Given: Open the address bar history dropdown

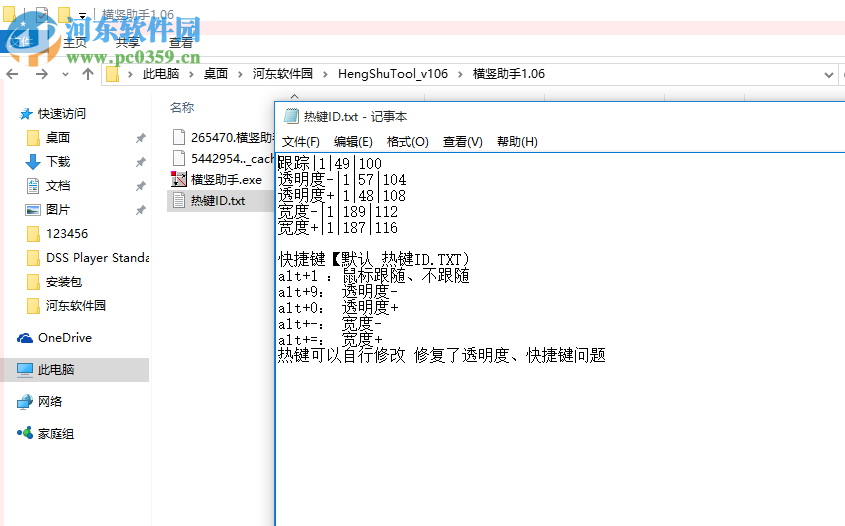Looking at the screenshot, I should pos(829,75).
